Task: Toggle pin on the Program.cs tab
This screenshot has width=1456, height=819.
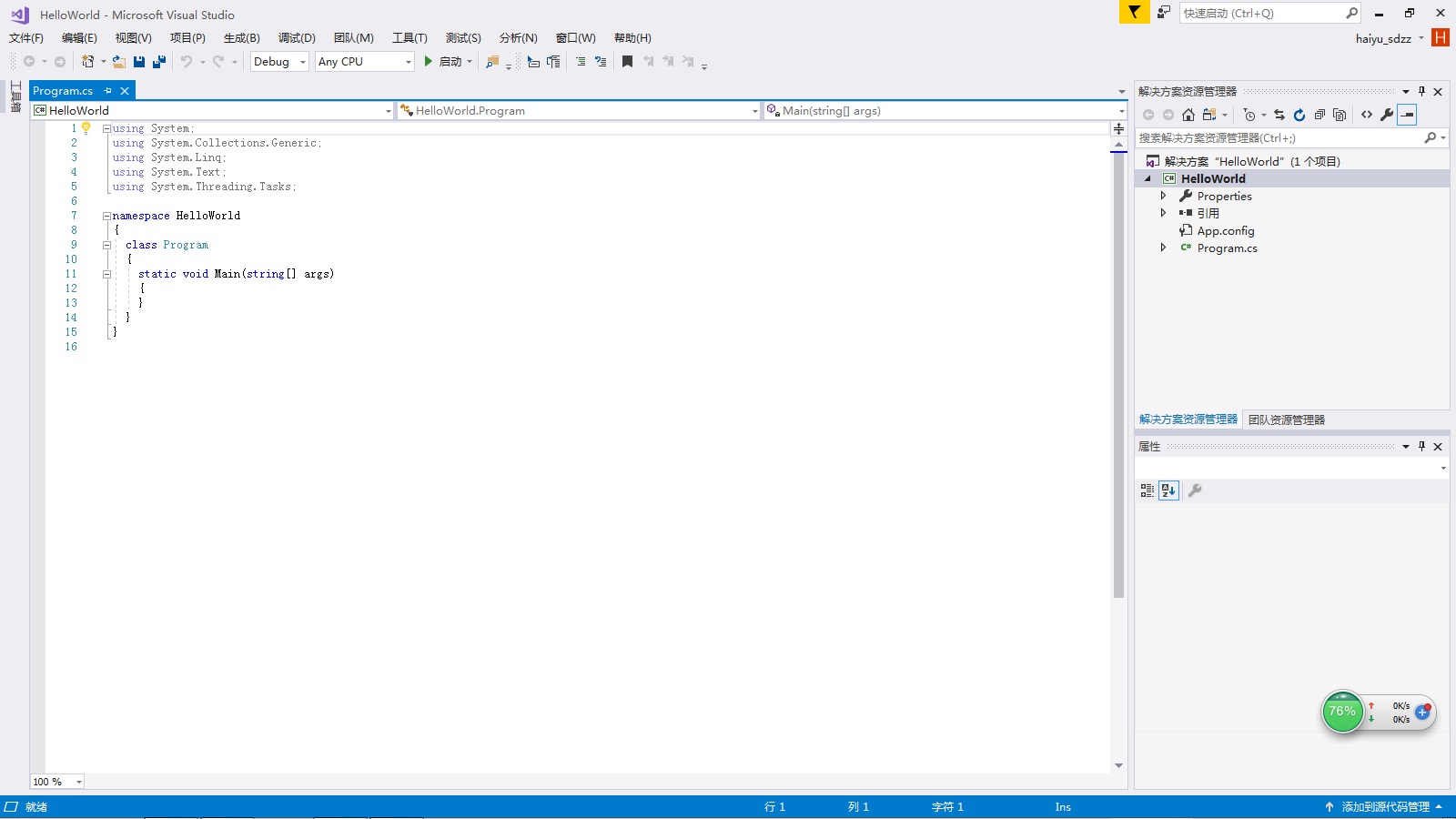Action: point(107,91)
